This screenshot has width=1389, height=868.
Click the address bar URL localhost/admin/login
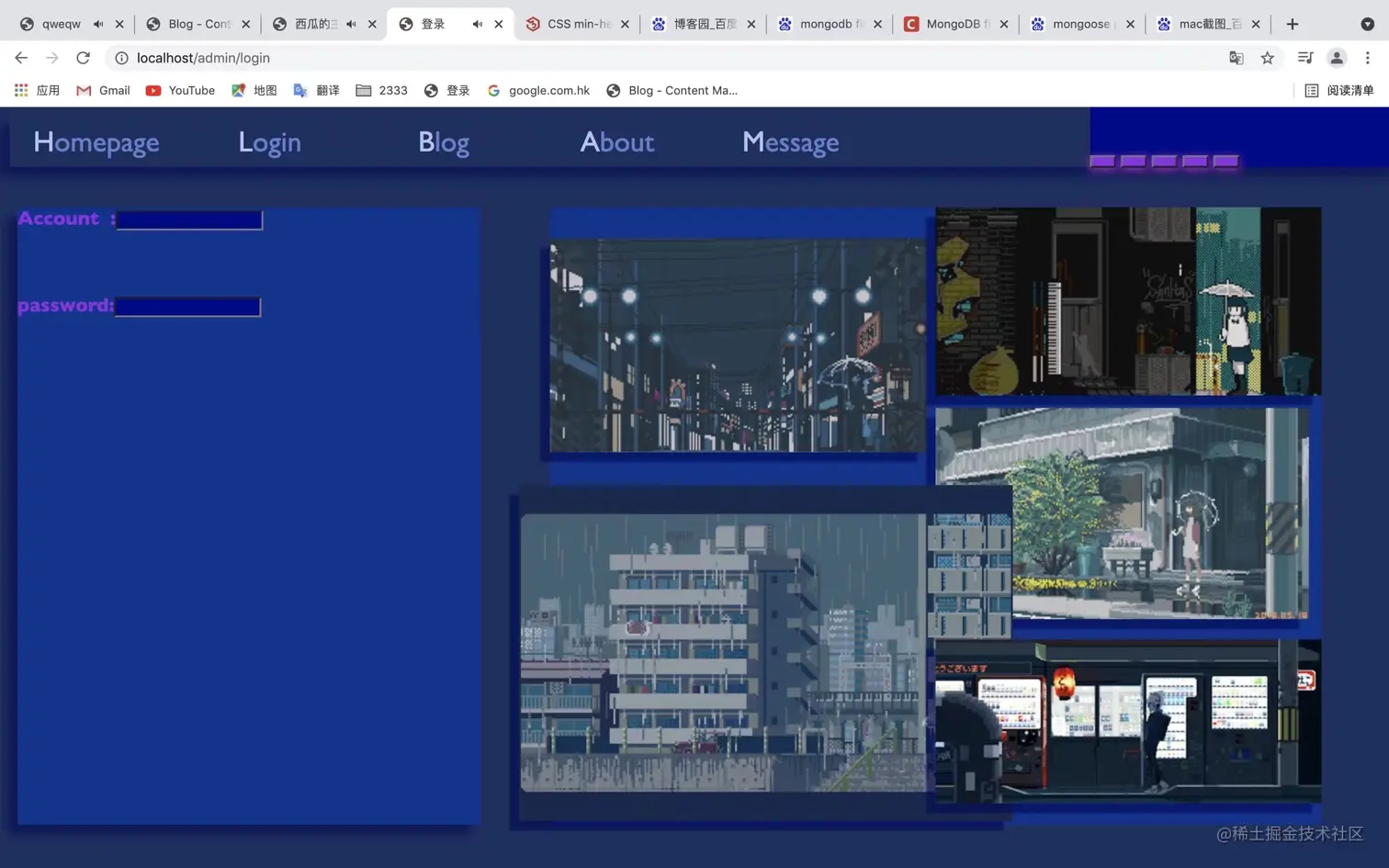point(203,58)
